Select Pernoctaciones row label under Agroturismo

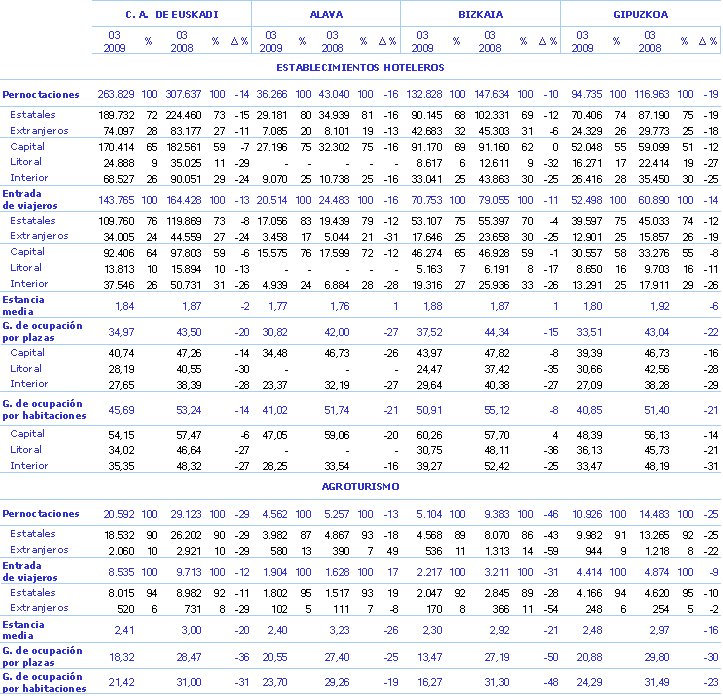(41, 514)
